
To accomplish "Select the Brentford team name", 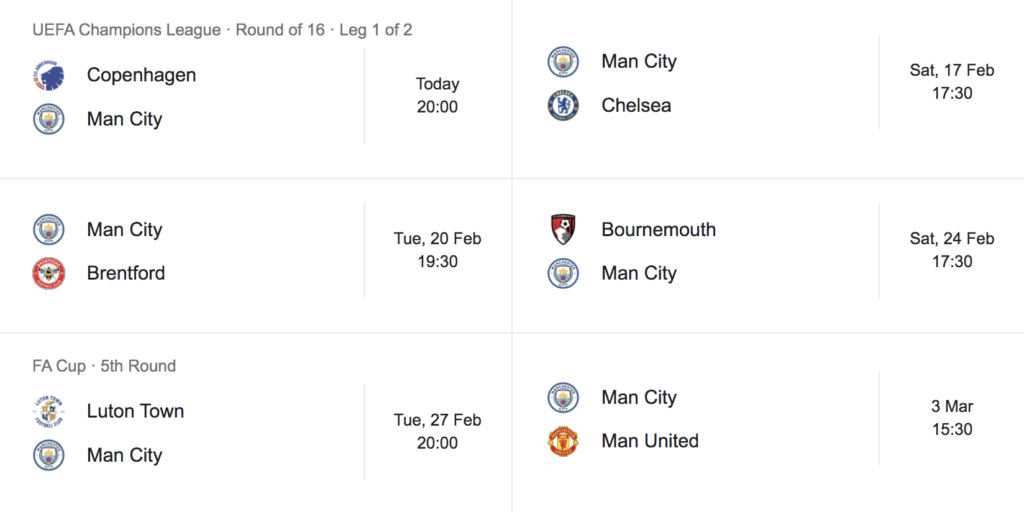I will pyautogui.click(x=126, y=273).
